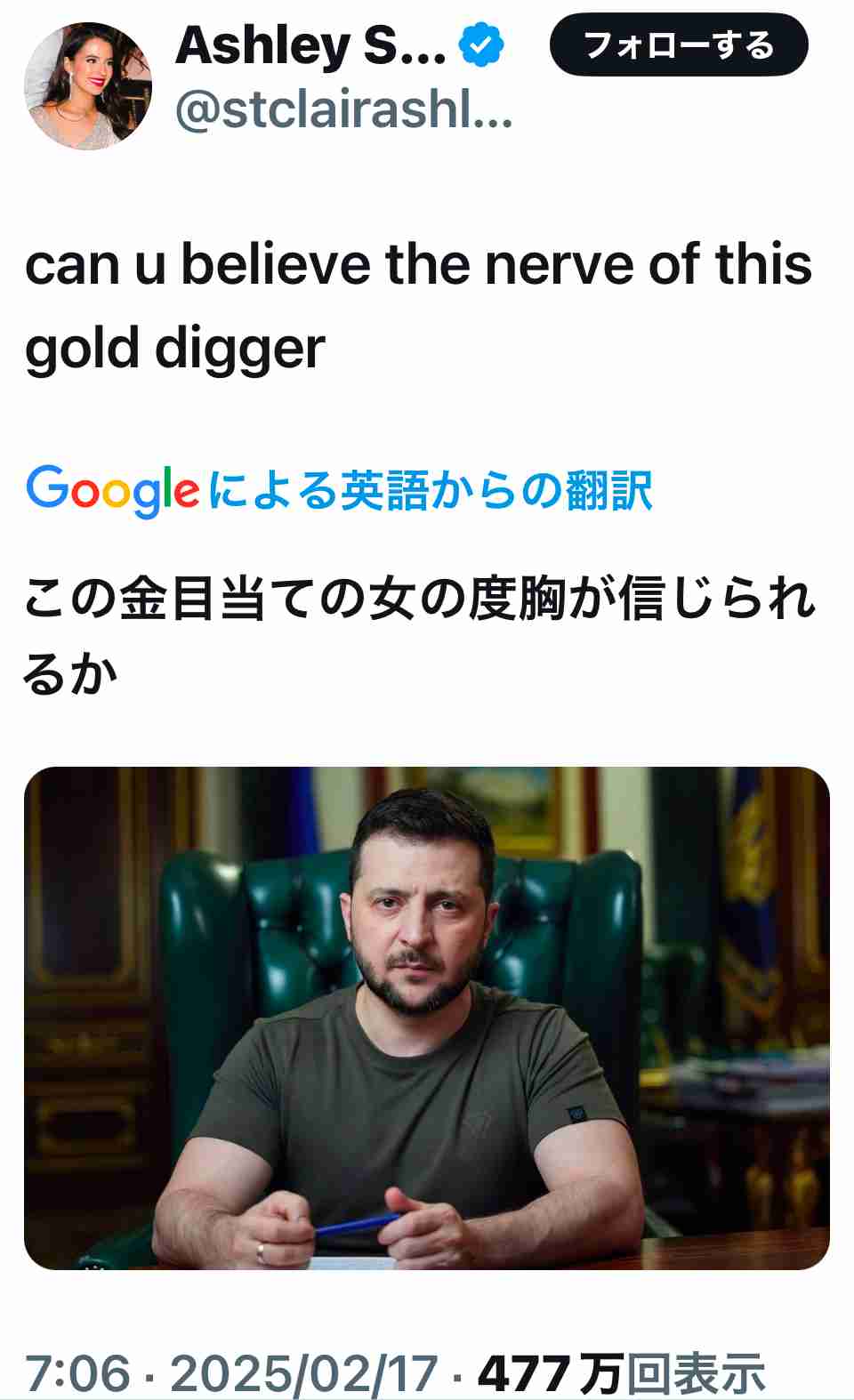The image size is (854, 1400).
Task: Open the profile avatar of Ashley S.
Action: click(x=88, y=86)
